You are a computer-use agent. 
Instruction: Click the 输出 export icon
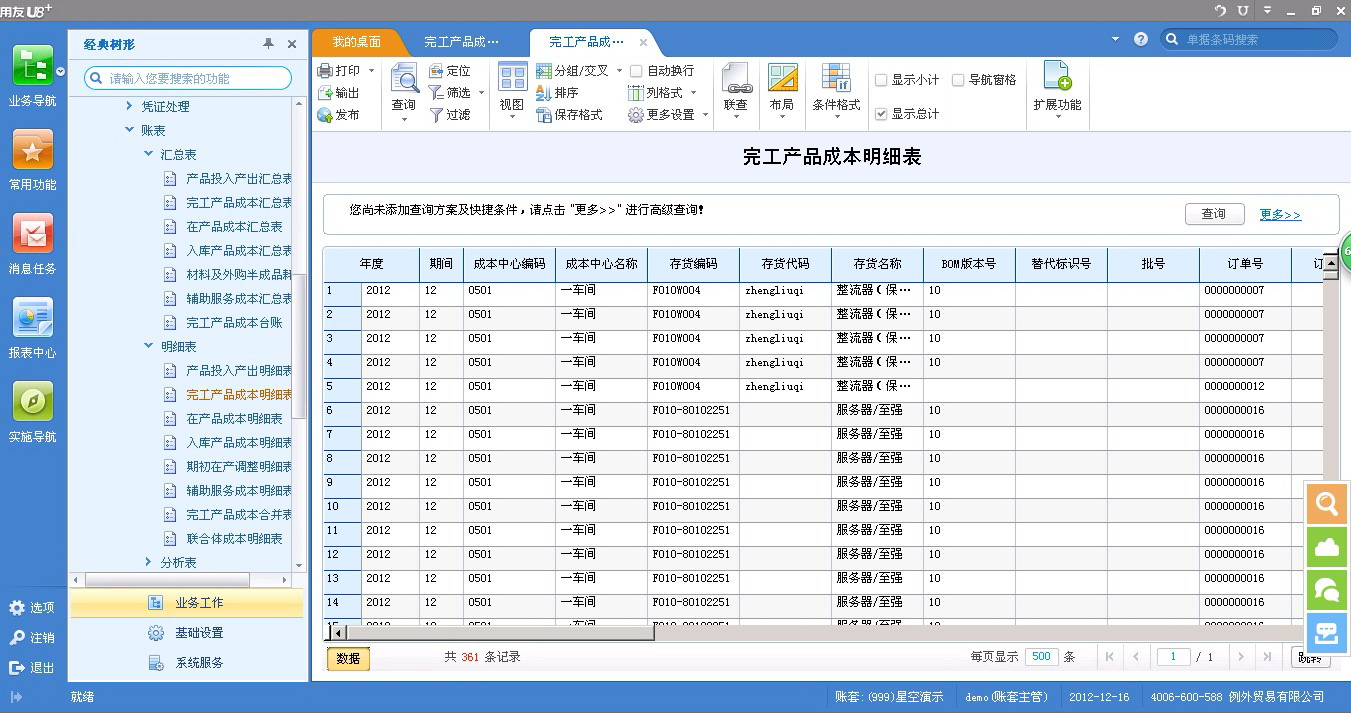(x=325, y=93)
